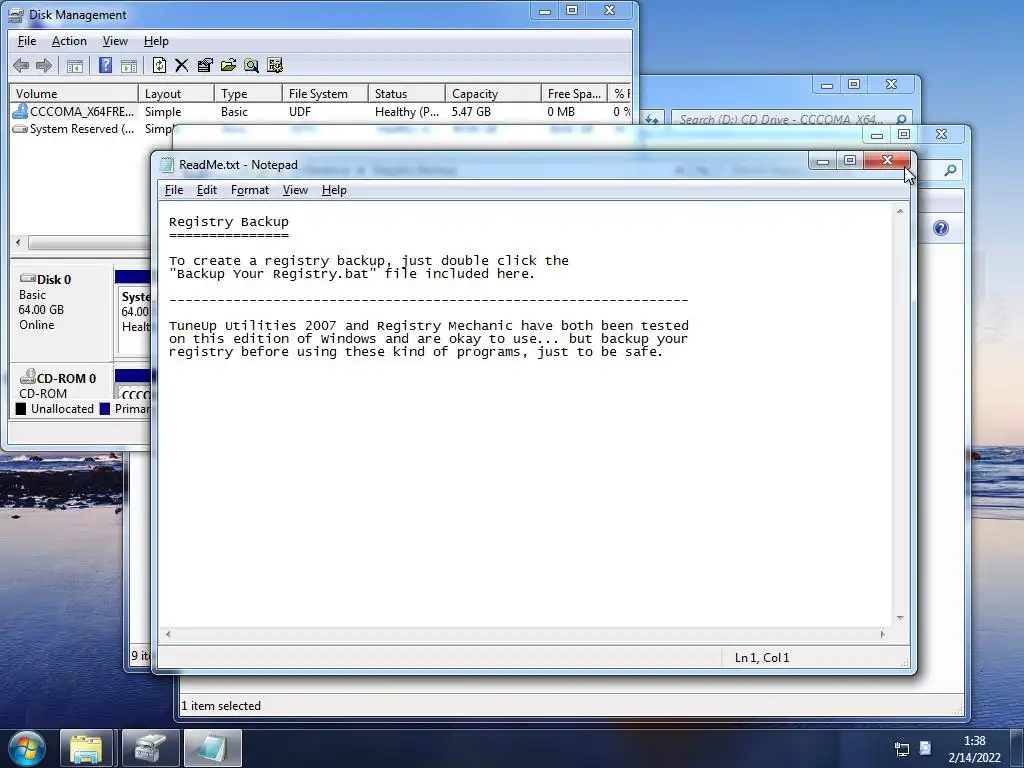The width and height of the screenshot is (1024, 768).
Task: Click the Notepad document icon in ReadMe.txt title bar
Action: [x=167, y=165]
